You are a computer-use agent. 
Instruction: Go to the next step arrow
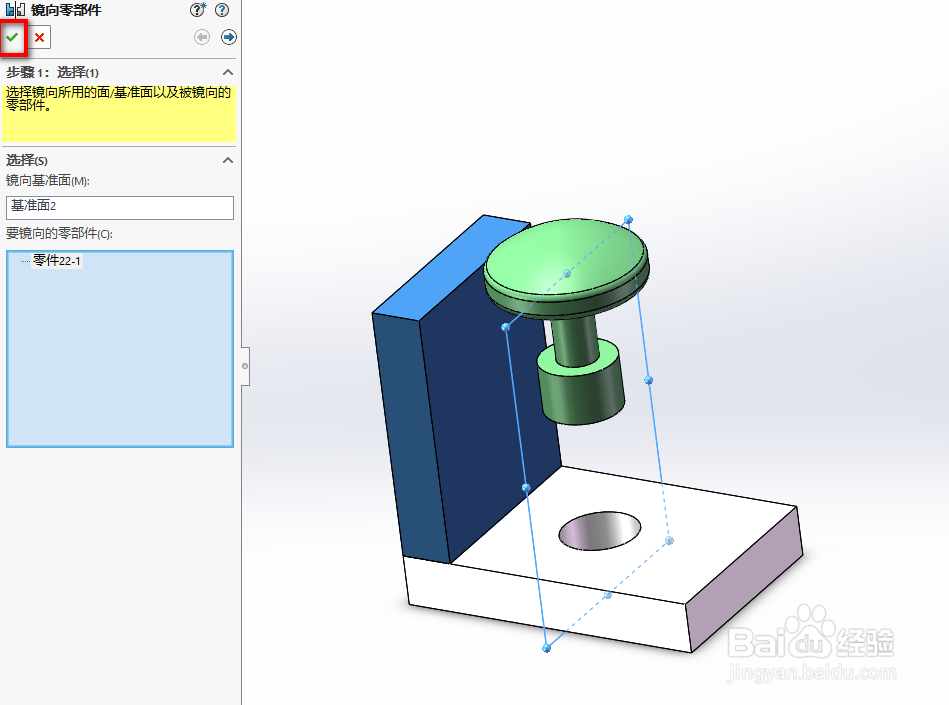coord(229,38)
